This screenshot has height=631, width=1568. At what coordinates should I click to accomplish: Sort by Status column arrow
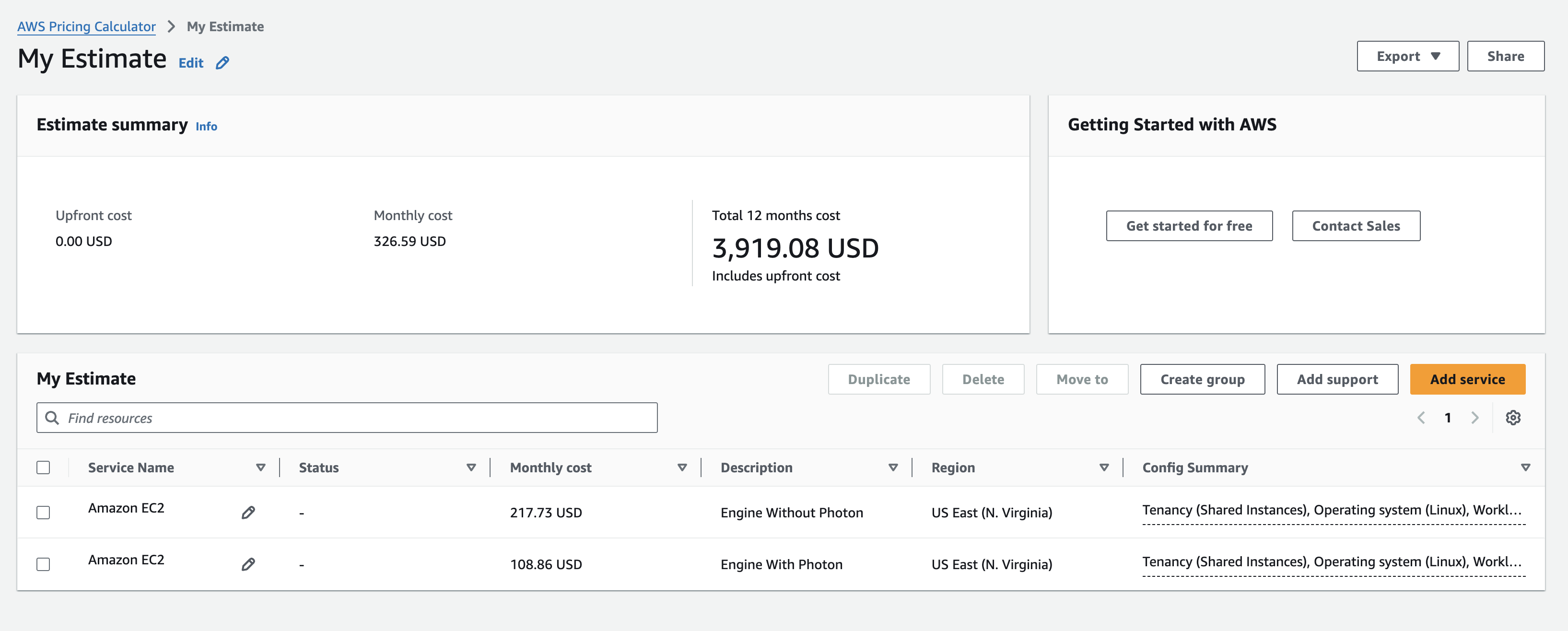pyautogui.click(x=471, y=467)
